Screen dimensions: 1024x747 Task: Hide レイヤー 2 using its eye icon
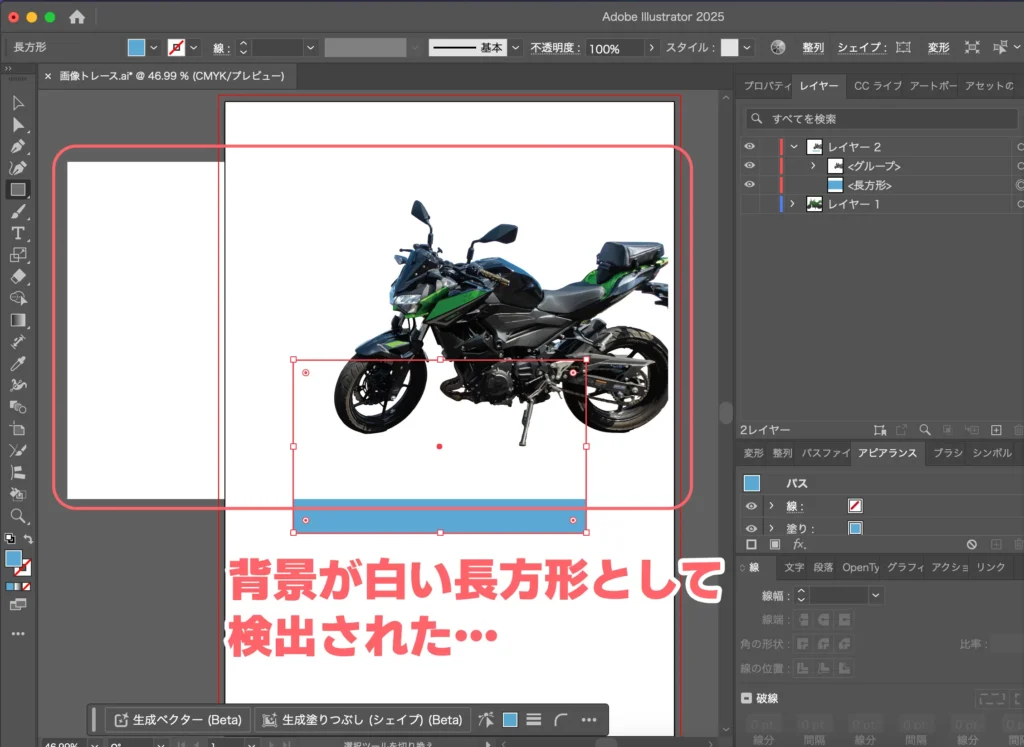tap(750, 147)
